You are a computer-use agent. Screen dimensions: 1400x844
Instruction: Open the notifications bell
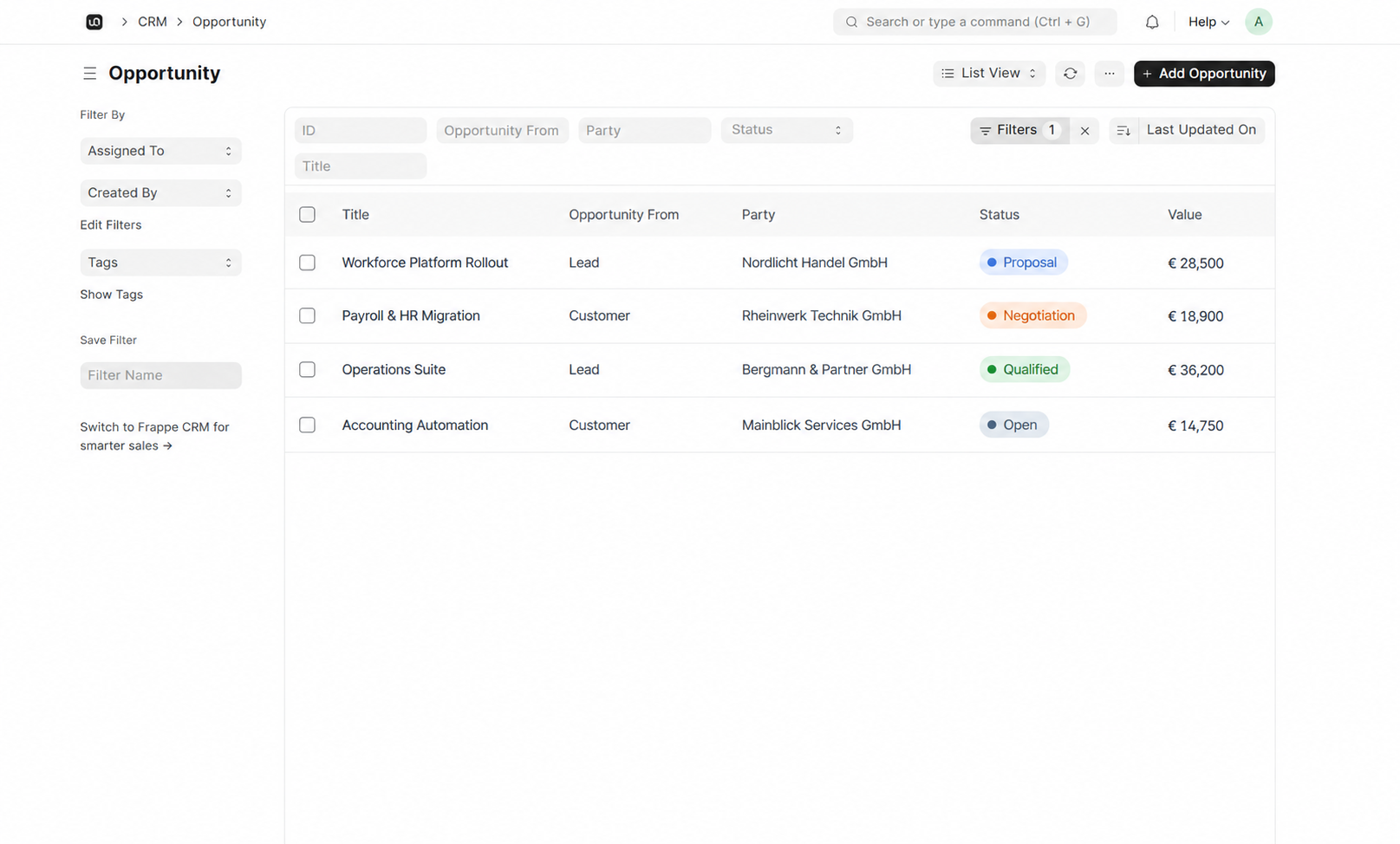click(x=1152, y=23)
